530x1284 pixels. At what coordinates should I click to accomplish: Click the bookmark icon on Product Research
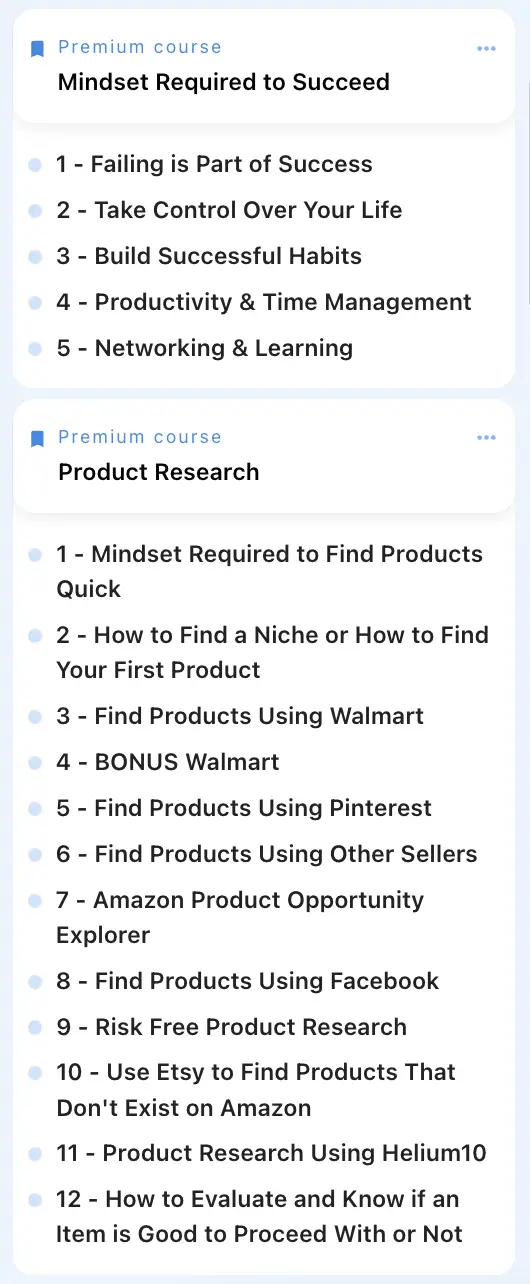[x=37, y=438]
